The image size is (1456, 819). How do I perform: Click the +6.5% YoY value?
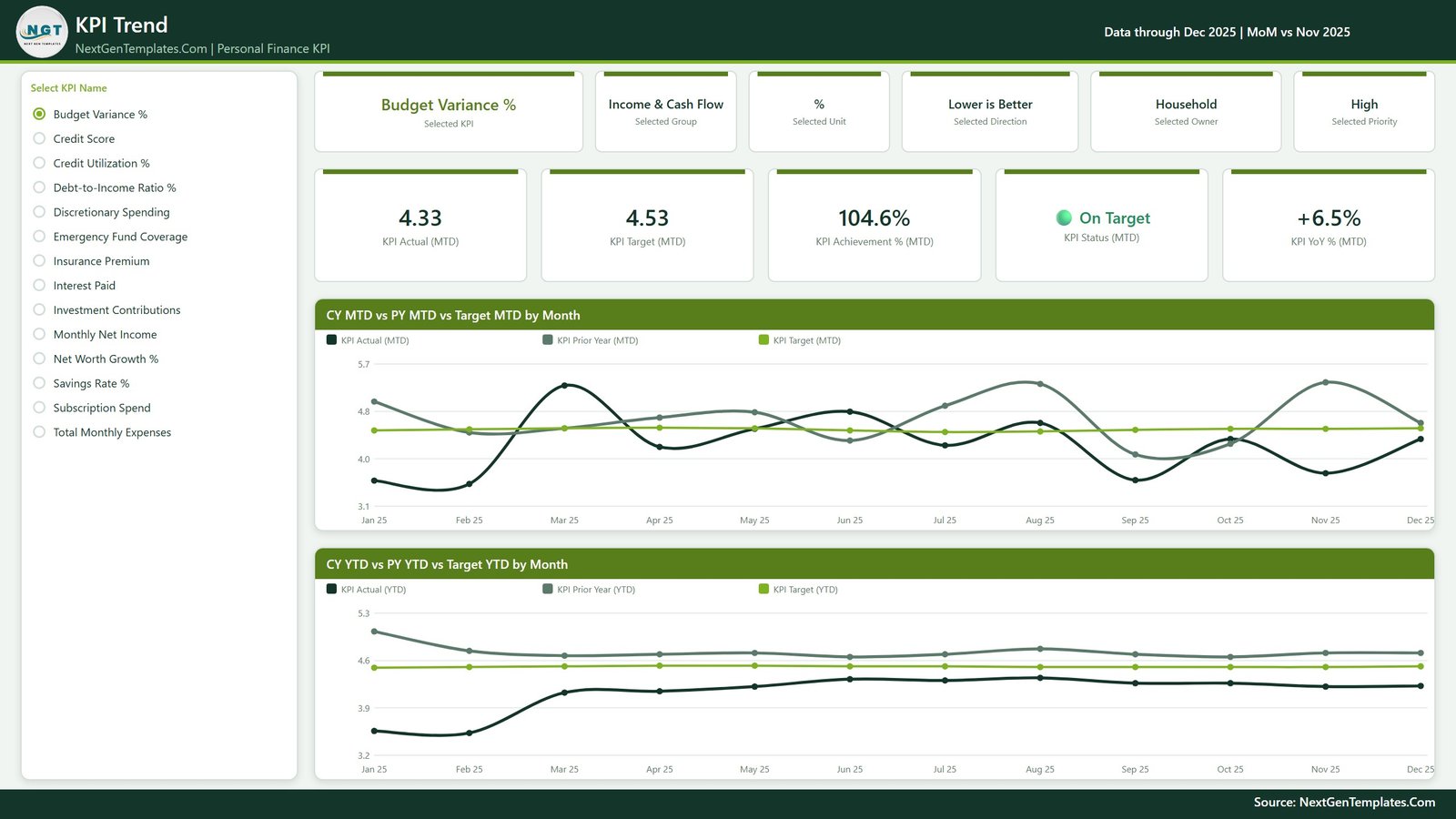(x=1329, y=218)
